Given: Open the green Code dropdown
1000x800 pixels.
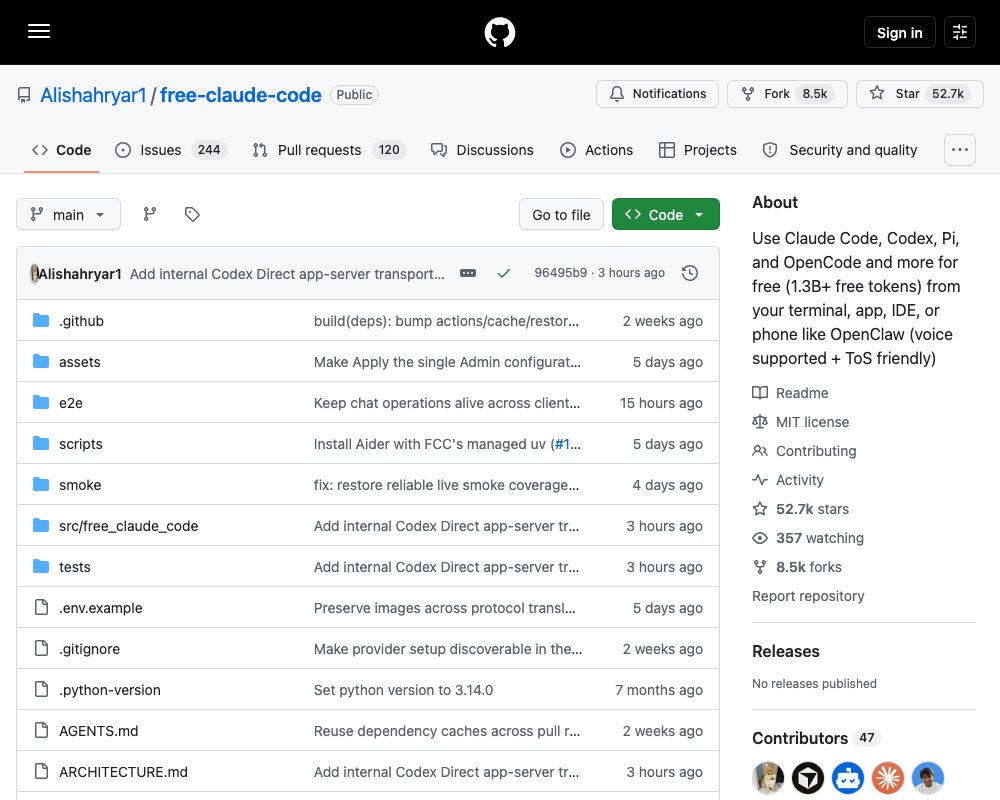Looking at the screenshot, I should (665, 215).
